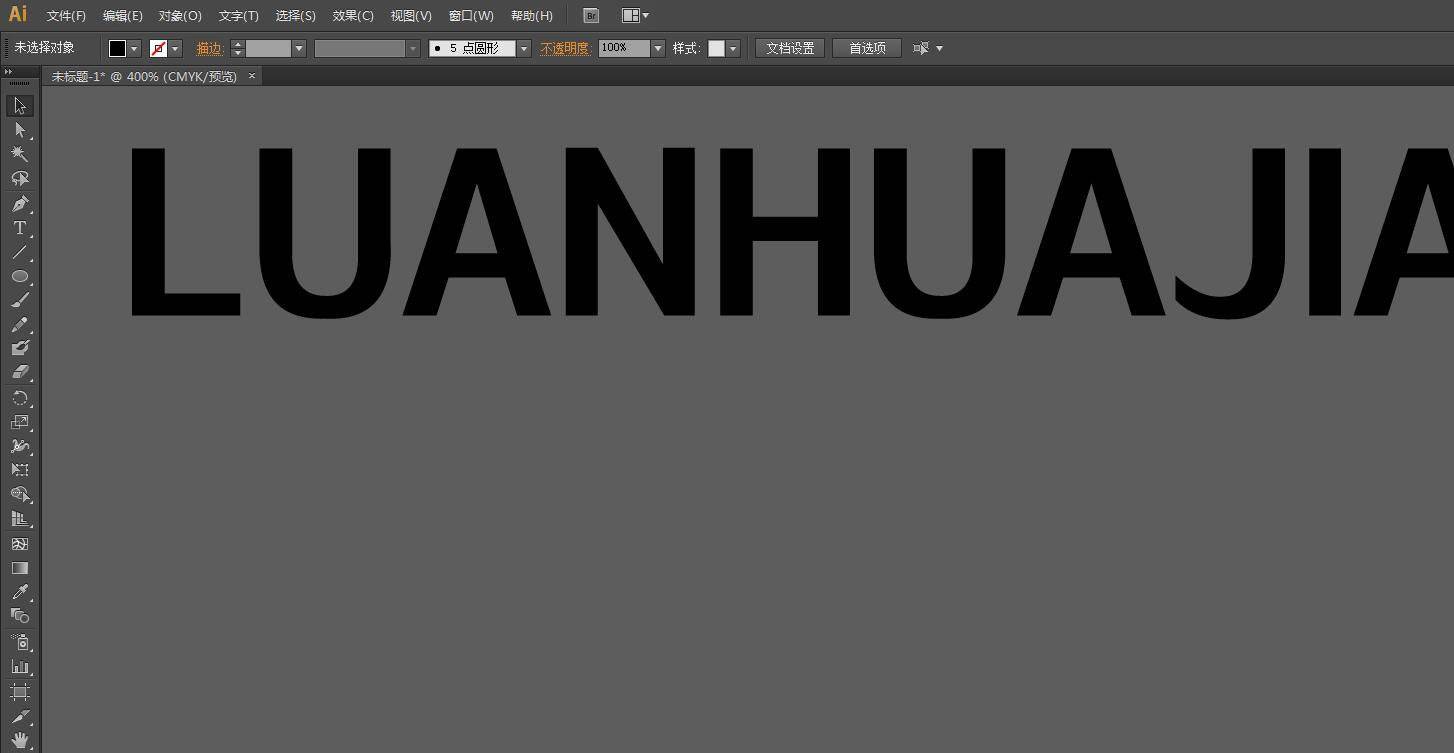Select the Magic Wand tool
The image size is (1454, 753).
19,154
